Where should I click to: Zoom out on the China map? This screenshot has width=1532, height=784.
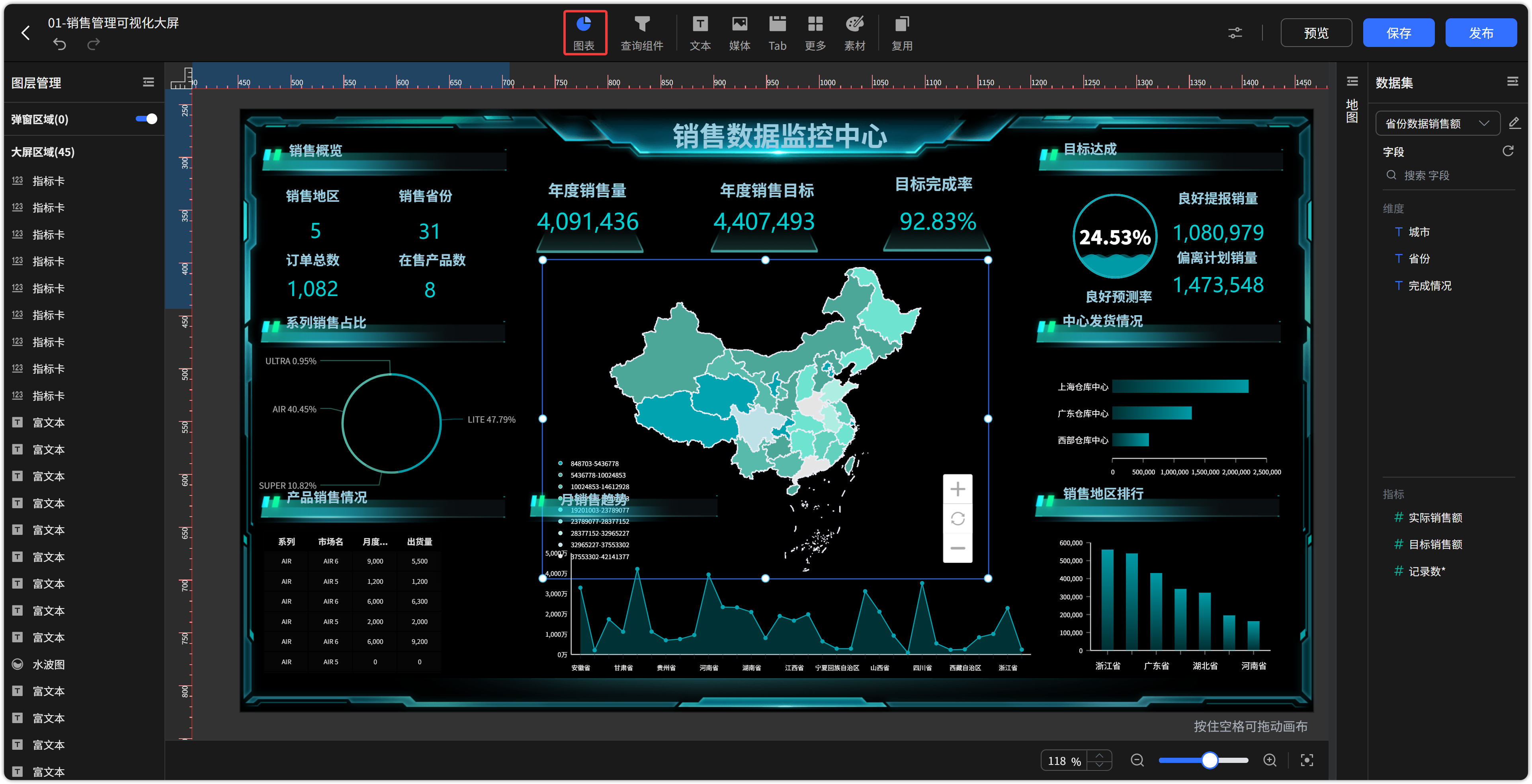pyautogui.click(x=957, y=548)
